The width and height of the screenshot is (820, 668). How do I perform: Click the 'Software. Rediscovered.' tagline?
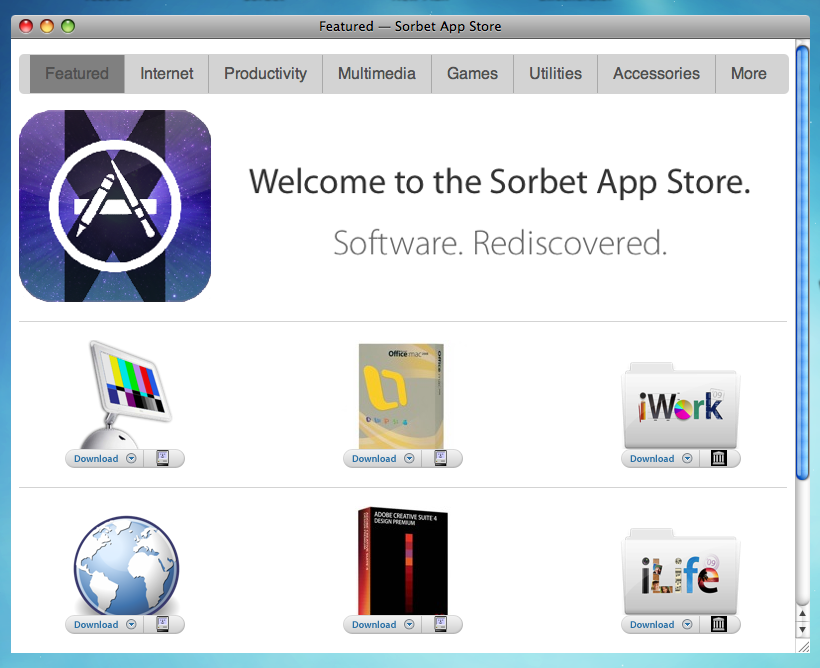click(x=500, y=243)
